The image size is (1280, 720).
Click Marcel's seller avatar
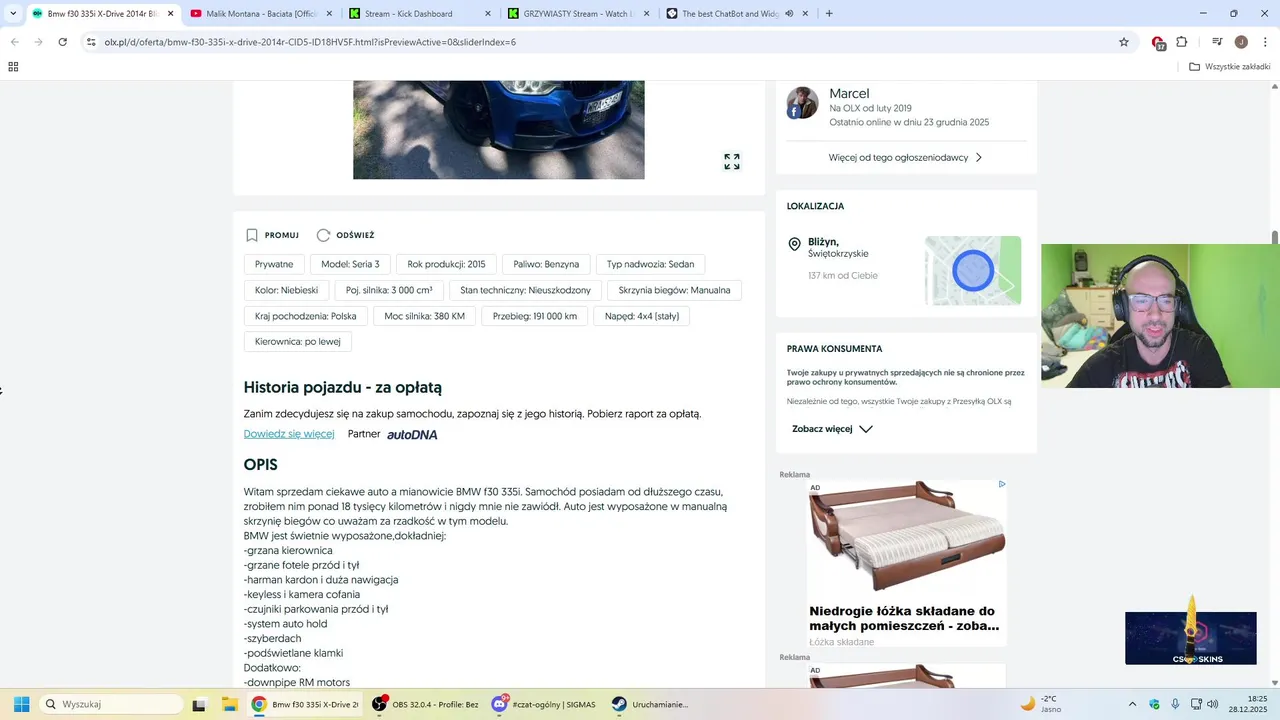coord(802,102)
